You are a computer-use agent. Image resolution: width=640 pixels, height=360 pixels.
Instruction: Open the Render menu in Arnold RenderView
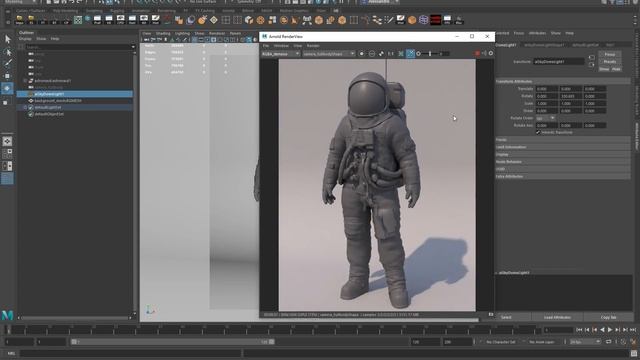click(x=313, y=46)
